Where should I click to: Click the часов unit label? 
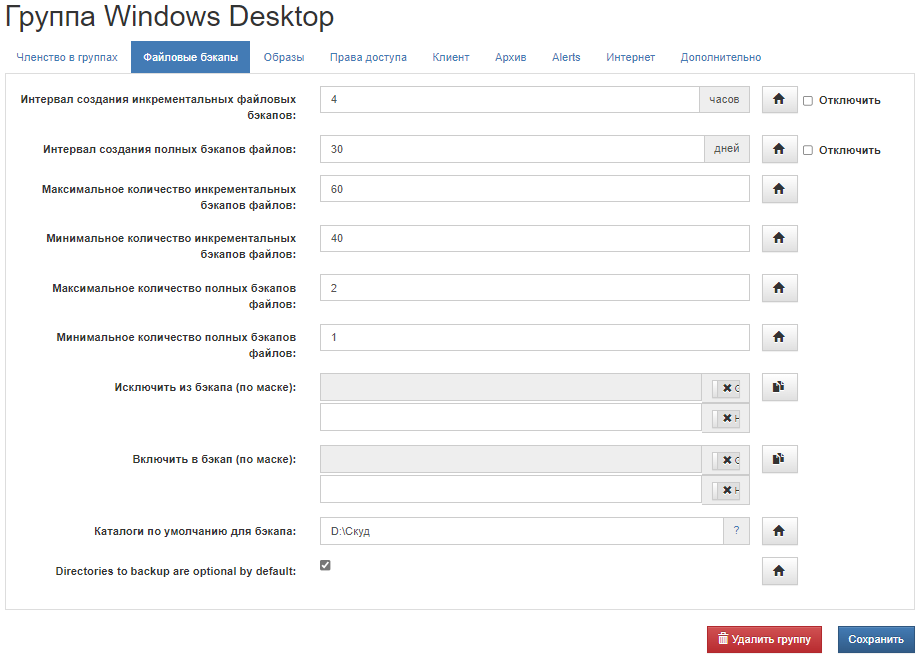pyautogui.click(x=724, y=99)
